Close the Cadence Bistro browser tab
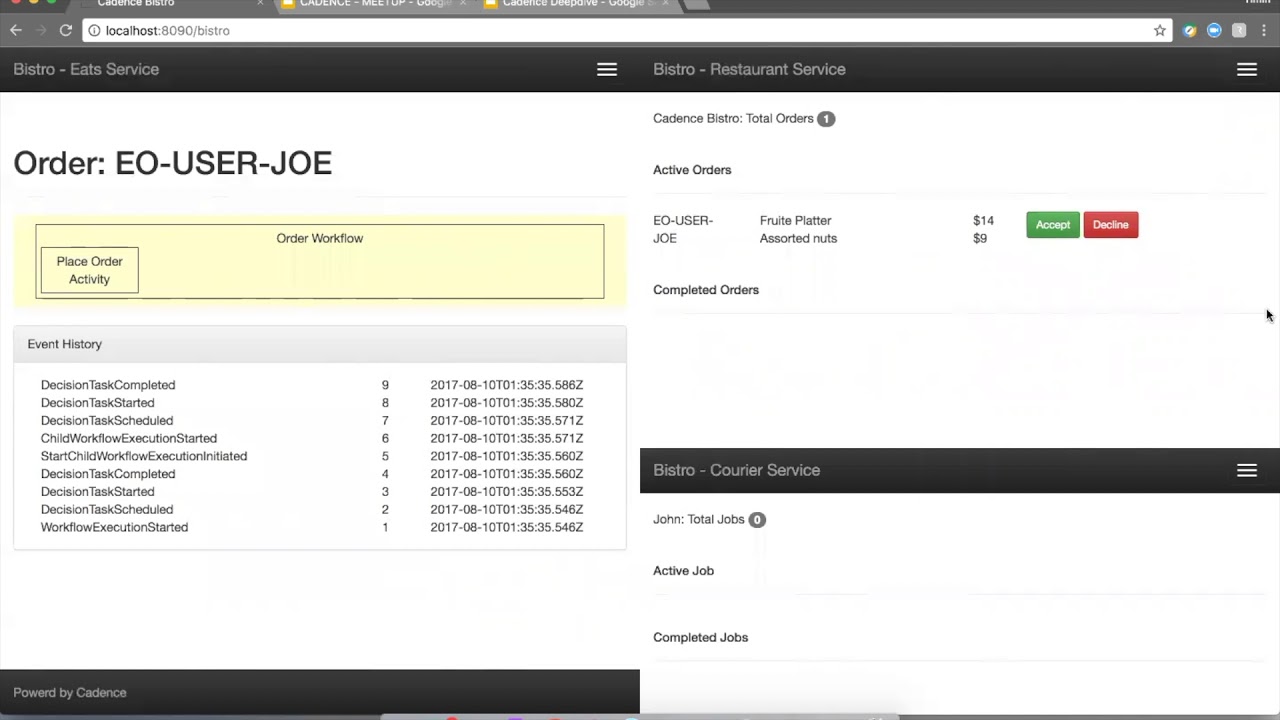Viewport: 1280px width, 720px height. point(261,3)
